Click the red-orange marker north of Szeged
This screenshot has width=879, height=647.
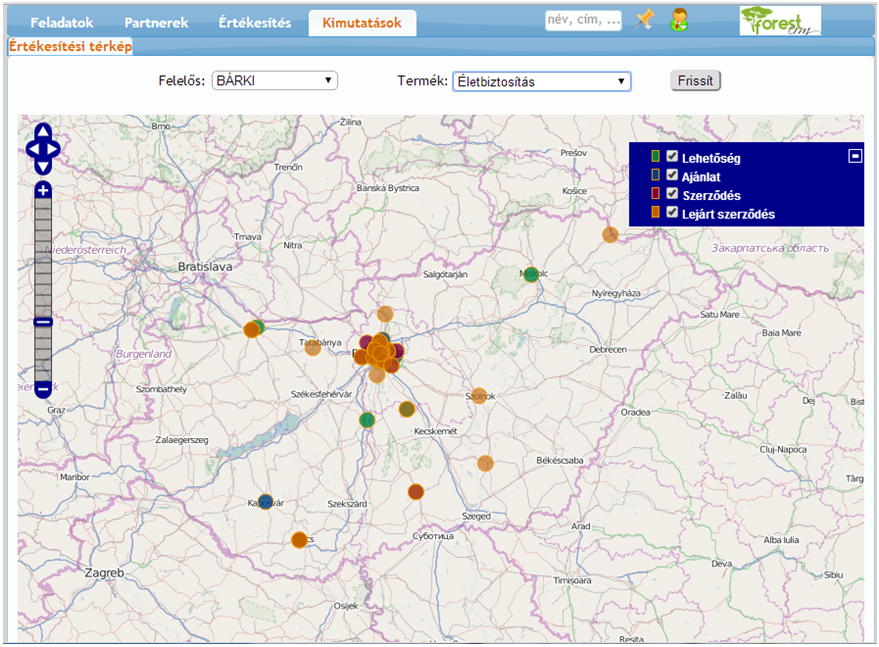point(415,492)
